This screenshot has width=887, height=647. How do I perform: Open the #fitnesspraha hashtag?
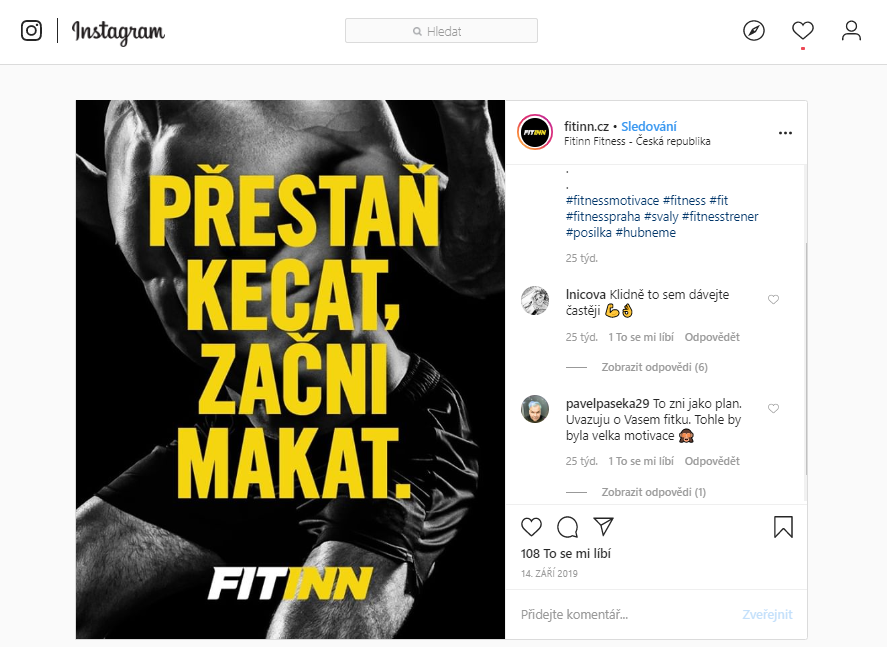[x=602, y=217]
